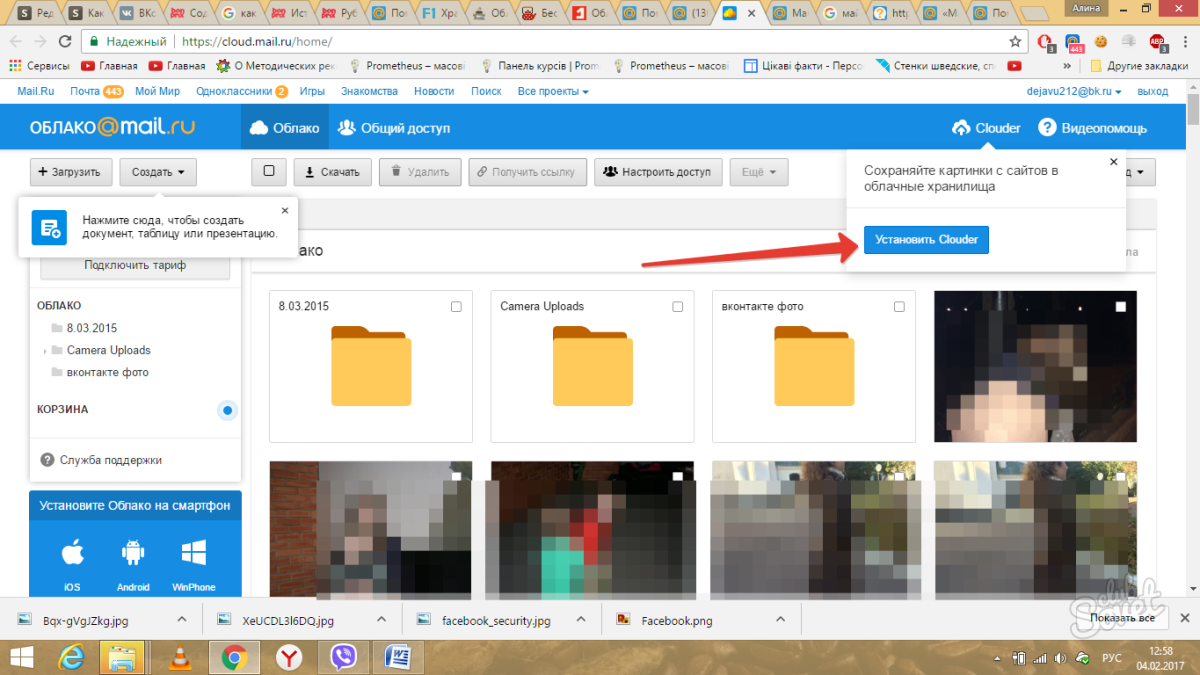
Task: Click the Clouder cloud icon
Action: [961, 128]
